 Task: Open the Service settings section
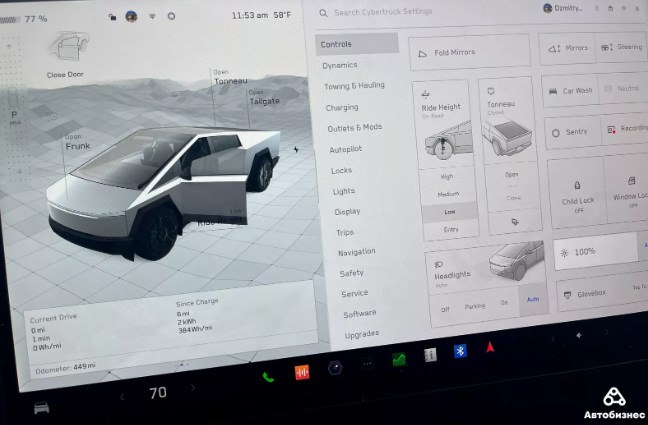355,293
